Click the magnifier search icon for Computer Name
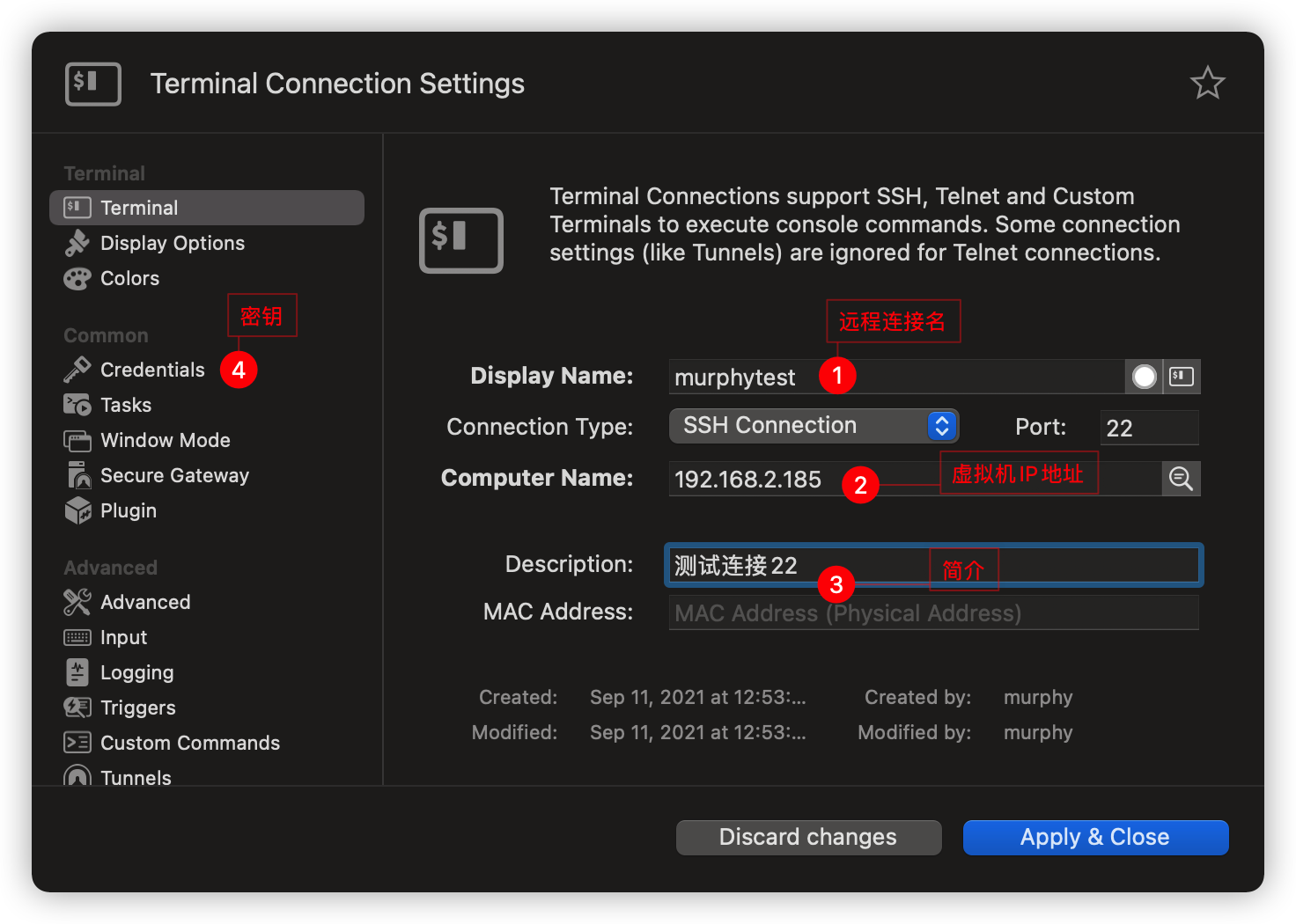The width and height of the screenshot is (1296, 924). point(1181,479)
